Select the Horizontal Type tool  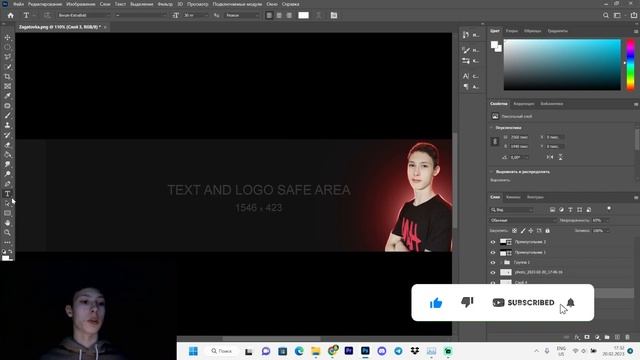tap(7, 194)
